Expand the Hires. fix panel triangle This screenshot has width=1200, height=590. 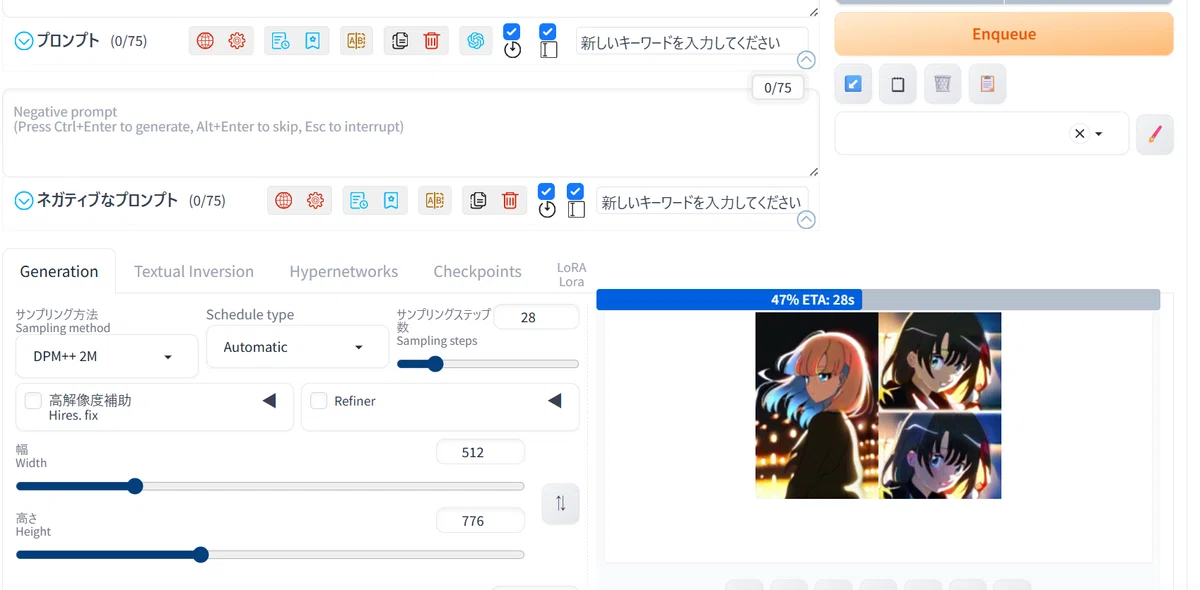tap(269, 401)
